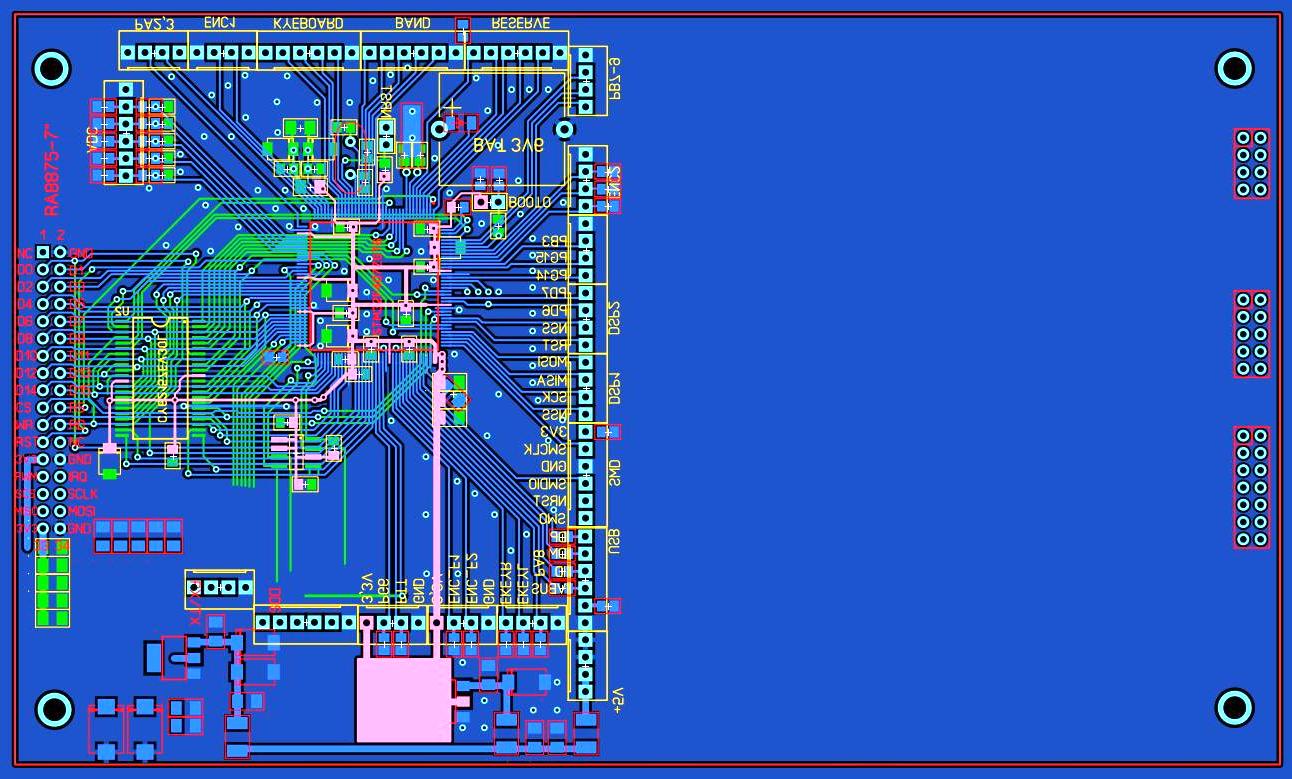Select the RESERVE header label

[519, 23]
